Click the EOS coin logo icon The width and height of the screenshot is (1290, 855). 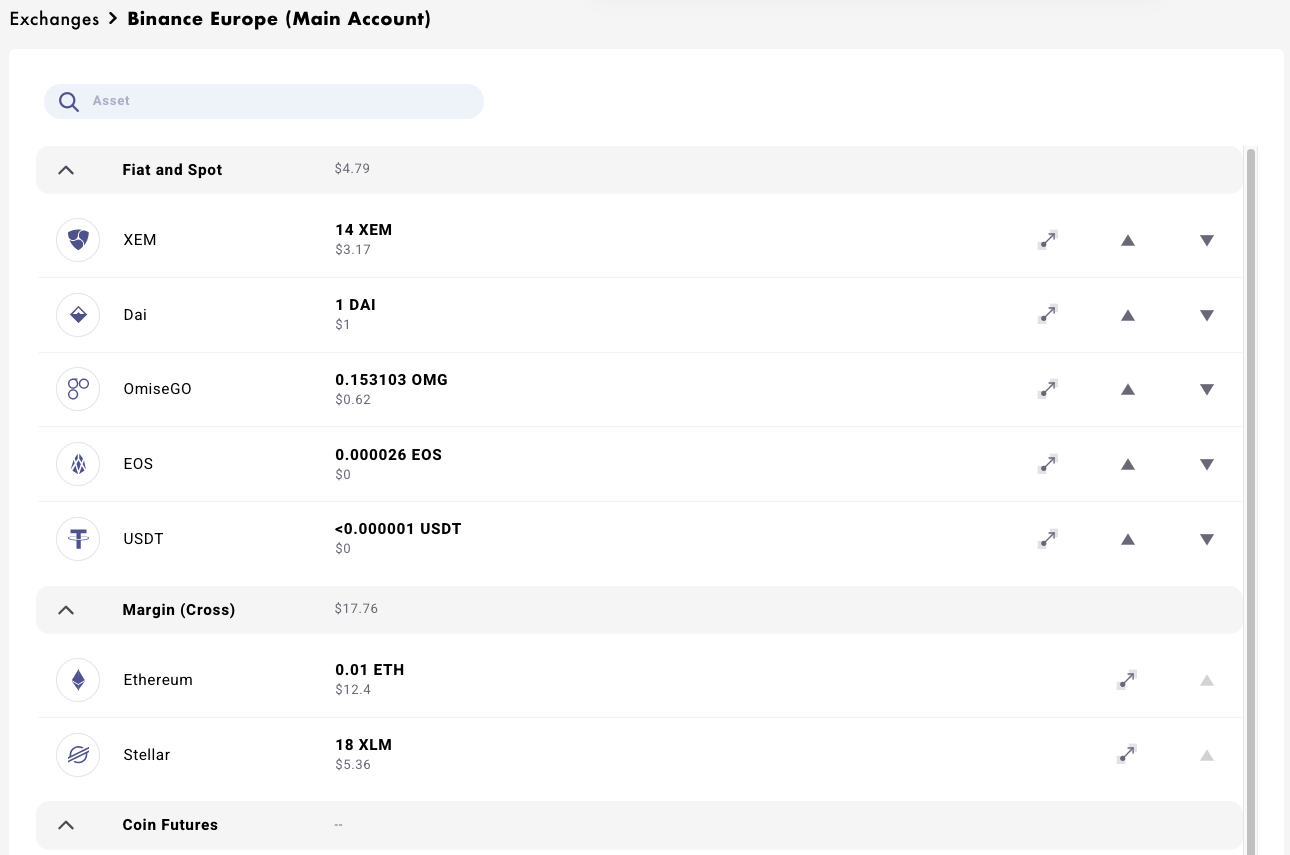coord(78,464)
